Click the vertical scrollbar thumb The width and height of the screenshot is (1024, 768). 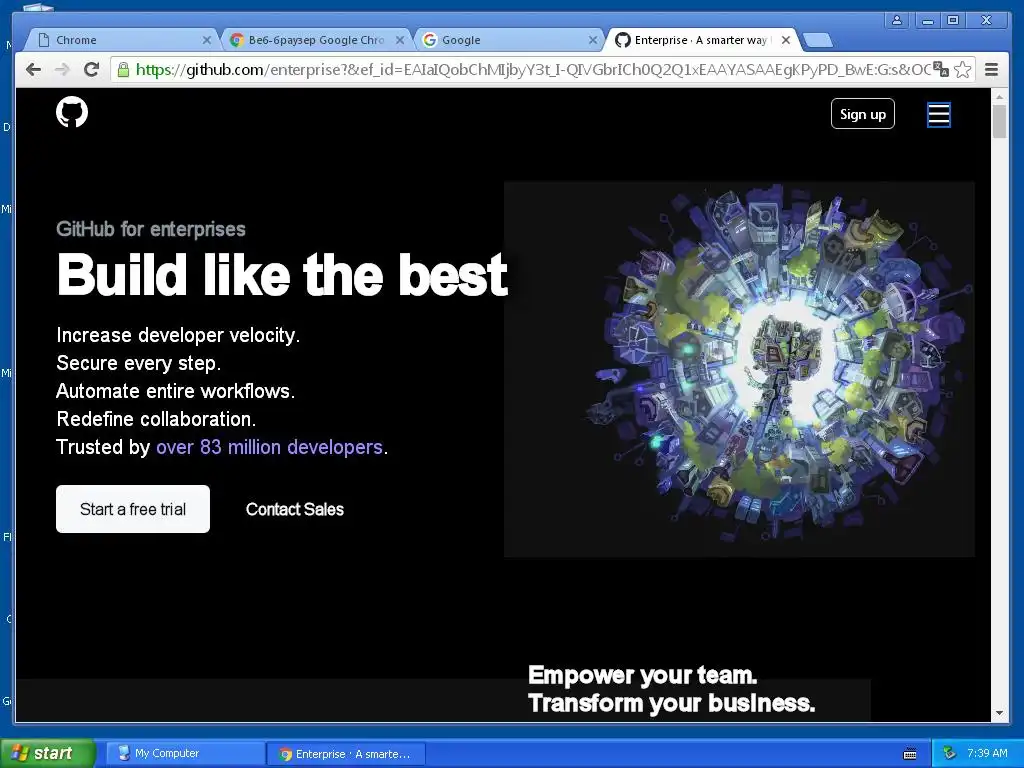pos(999,121)
